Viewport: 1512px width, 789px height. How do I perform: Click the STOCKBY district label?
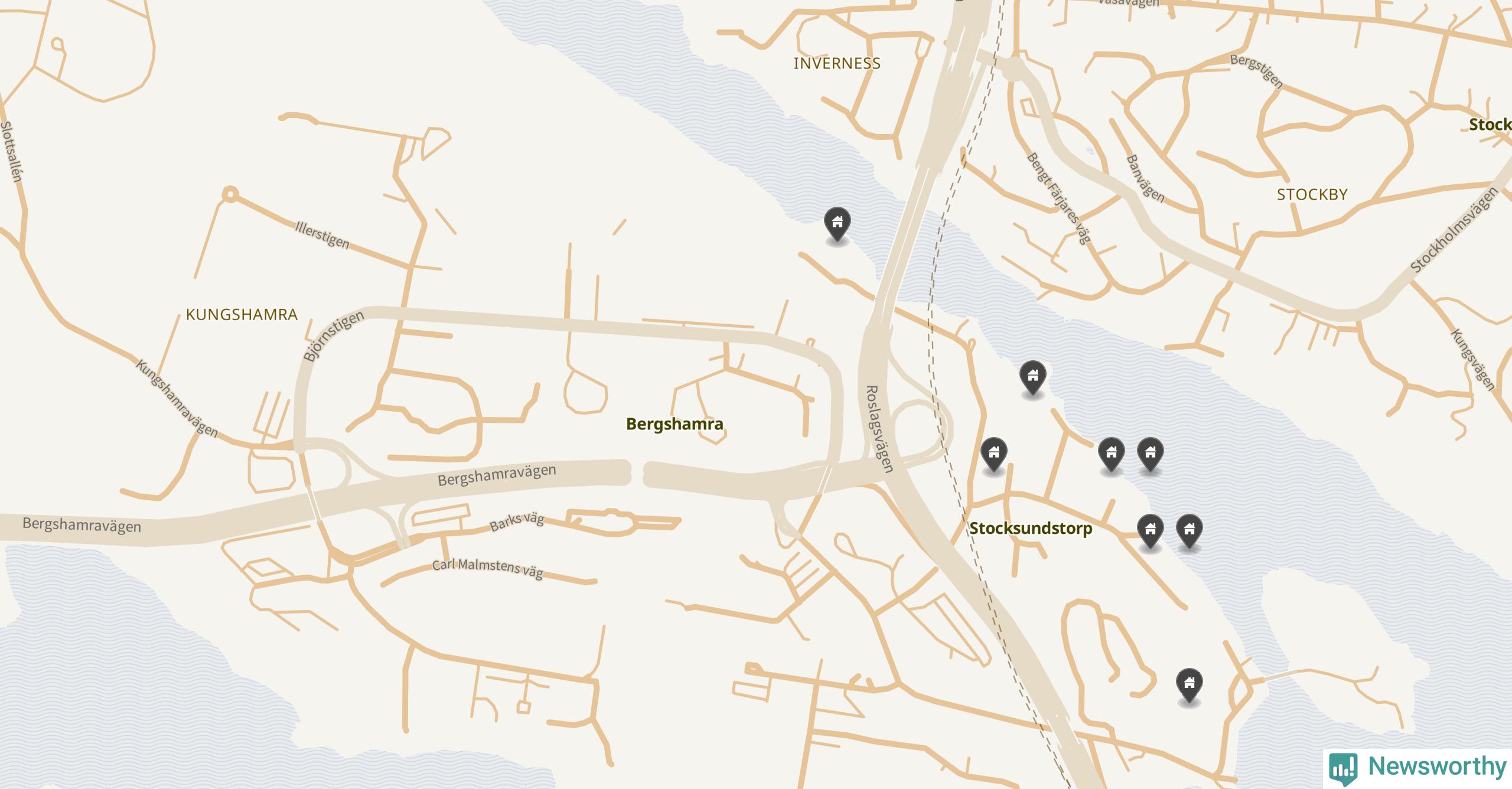[1312, 194]
